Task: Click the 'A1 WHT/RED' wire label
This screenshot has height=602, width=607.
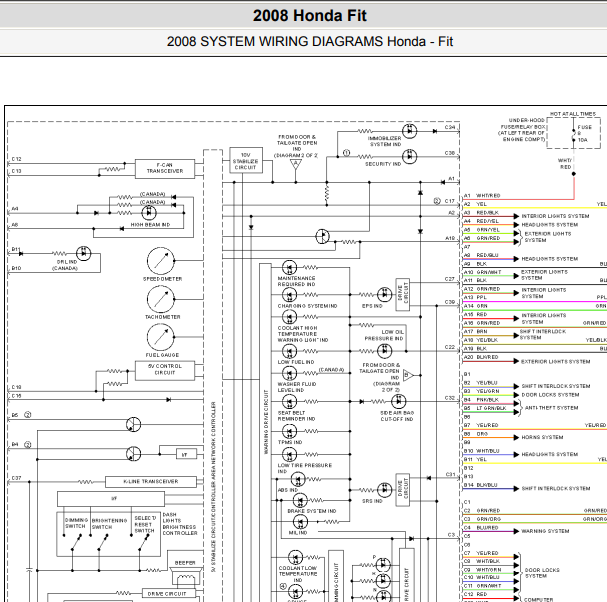Action: tap(482, 196)
